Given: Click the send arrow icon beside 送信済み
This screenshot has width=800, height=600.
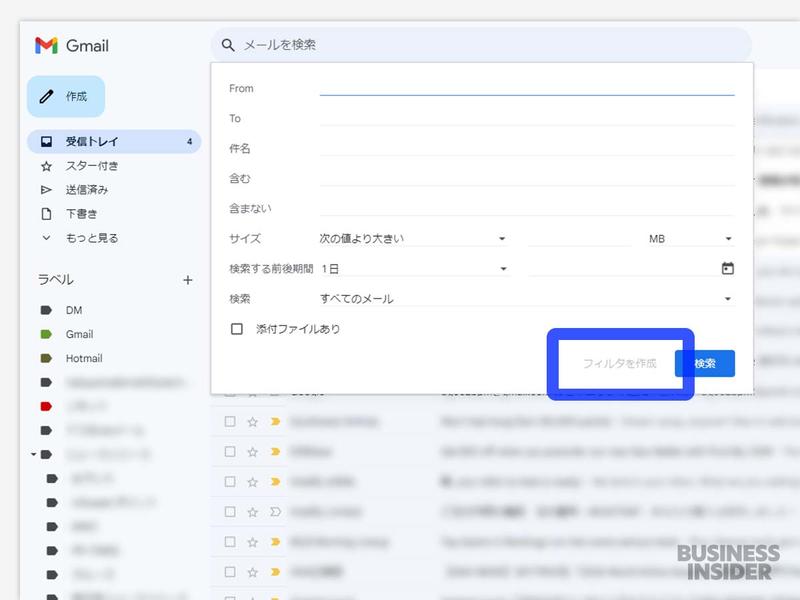Looking at the screenshot, I should (46, 190).
